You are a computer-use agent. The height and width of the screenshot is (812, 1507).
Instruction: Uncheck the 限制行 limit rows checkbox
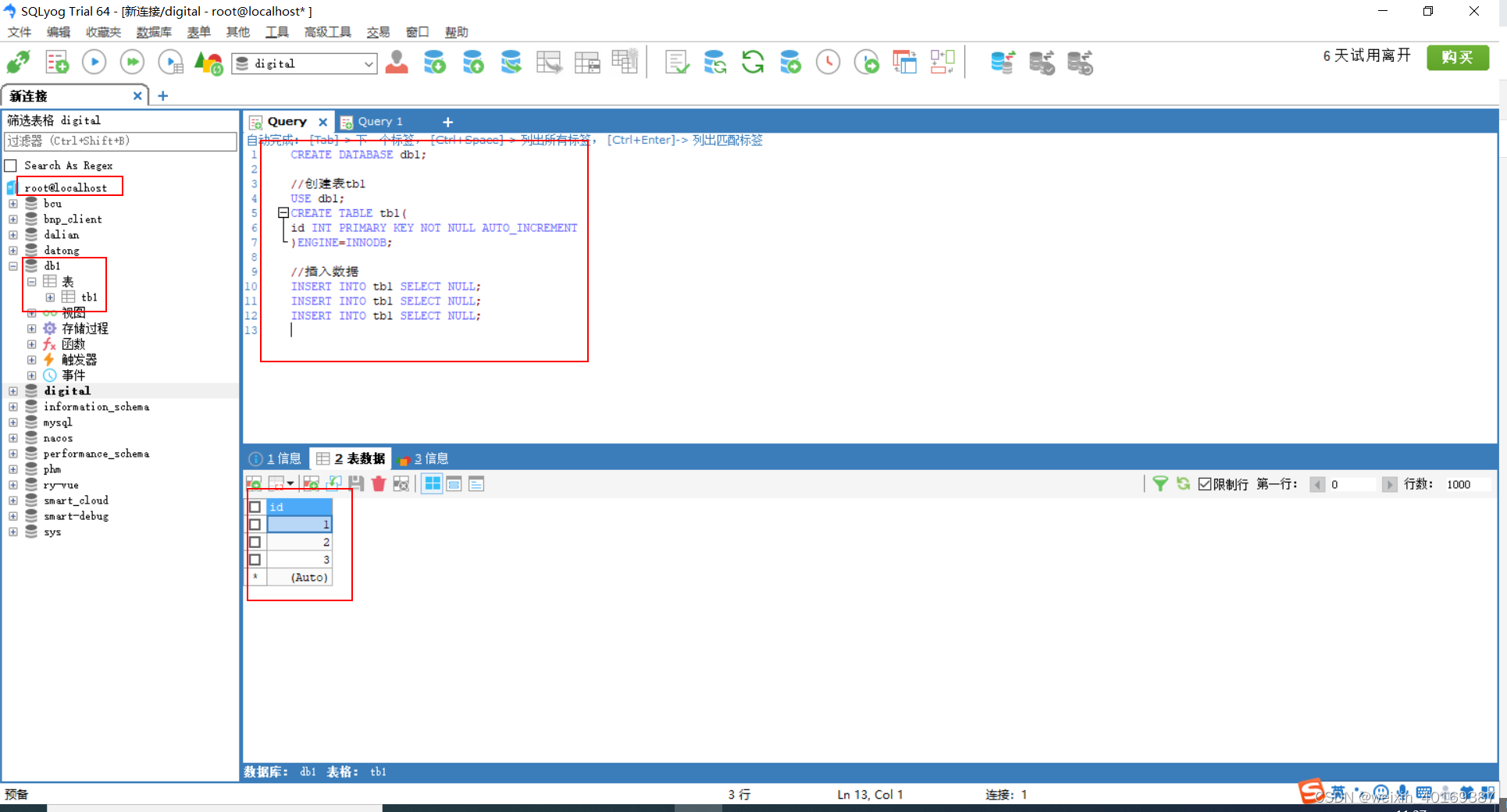pyautogui.click(x=1205, y=484)
